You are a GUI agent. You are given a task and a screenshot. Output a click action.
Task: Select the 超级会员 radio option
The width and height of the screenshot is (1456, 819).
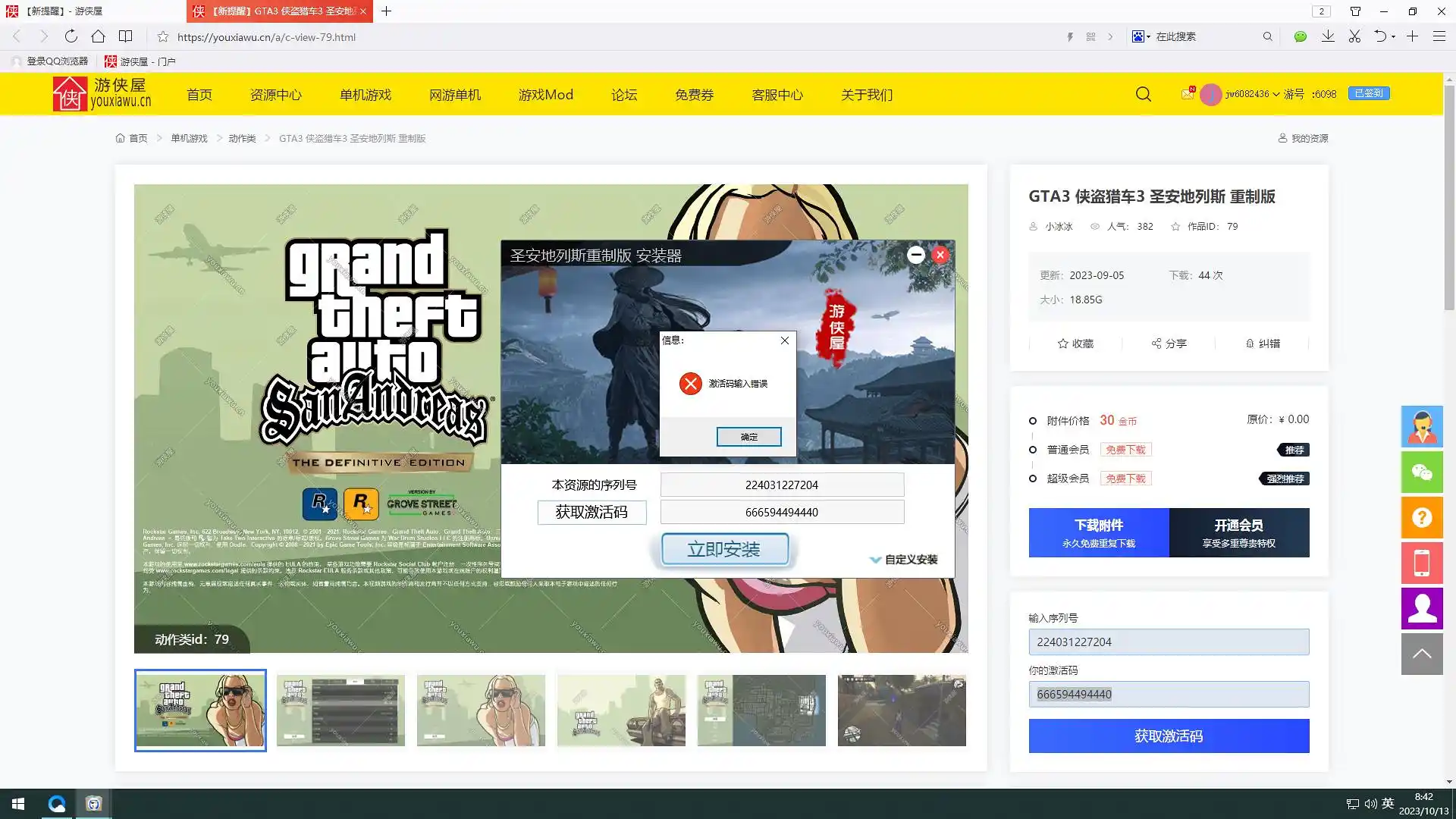coord(1033,479)
